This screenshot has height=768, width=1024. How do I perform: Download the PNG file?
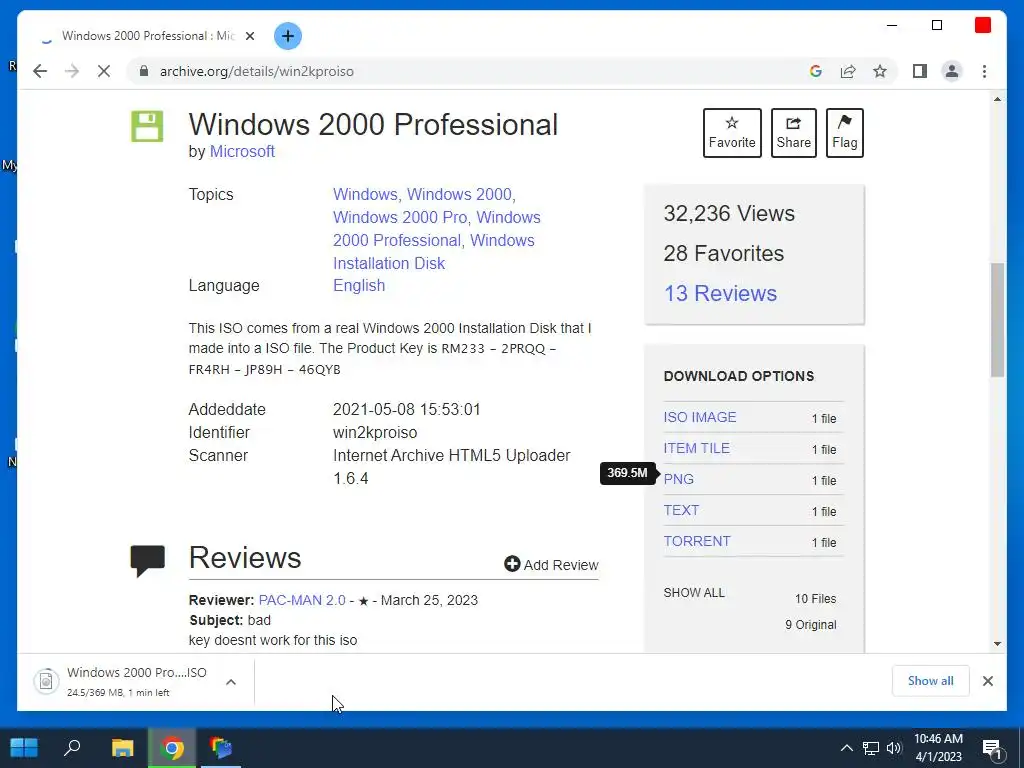click(x=679, y=479)
